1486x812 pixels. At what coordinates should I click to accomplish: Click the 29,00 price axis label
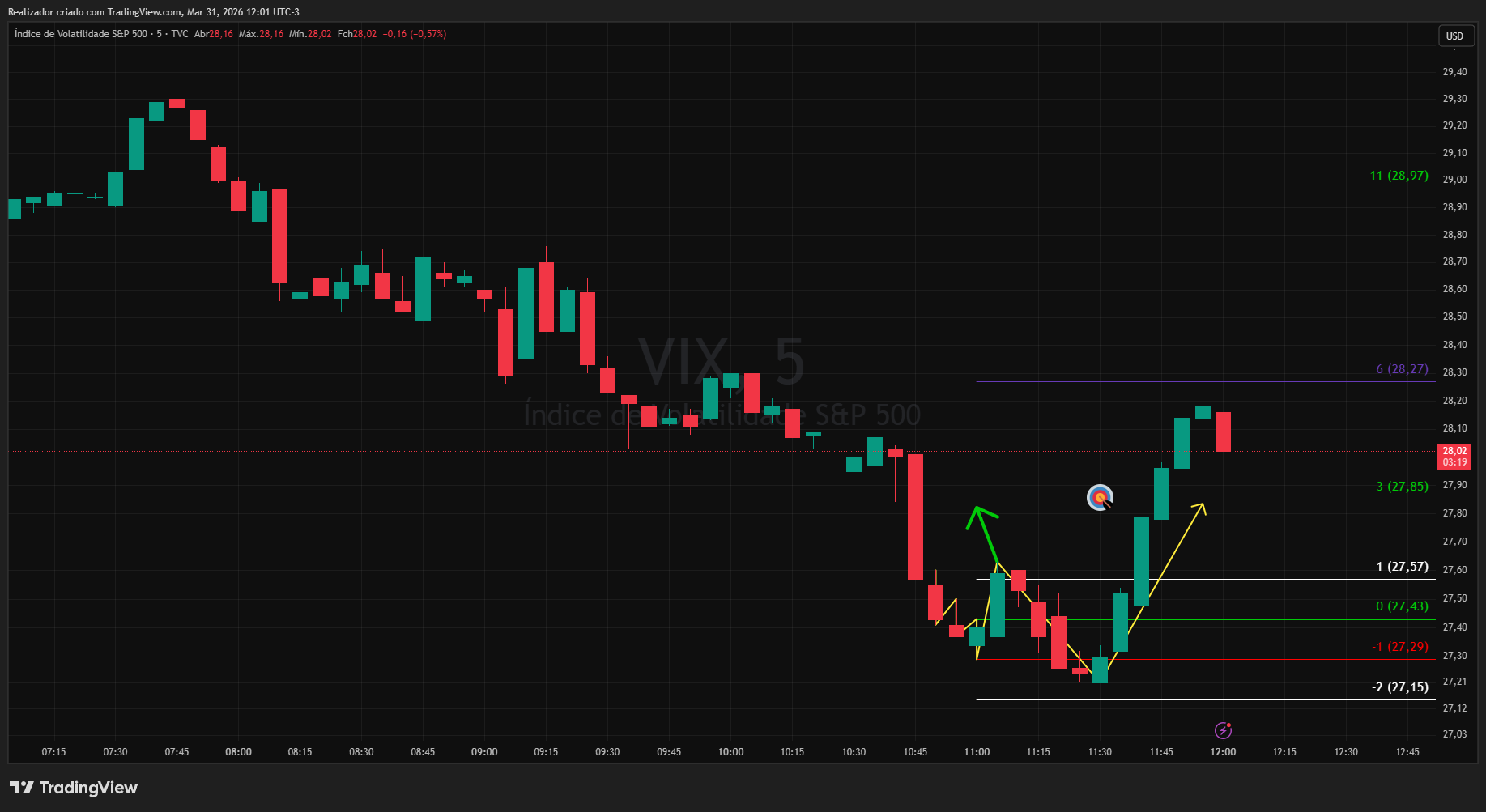[x=1454, y=180]
